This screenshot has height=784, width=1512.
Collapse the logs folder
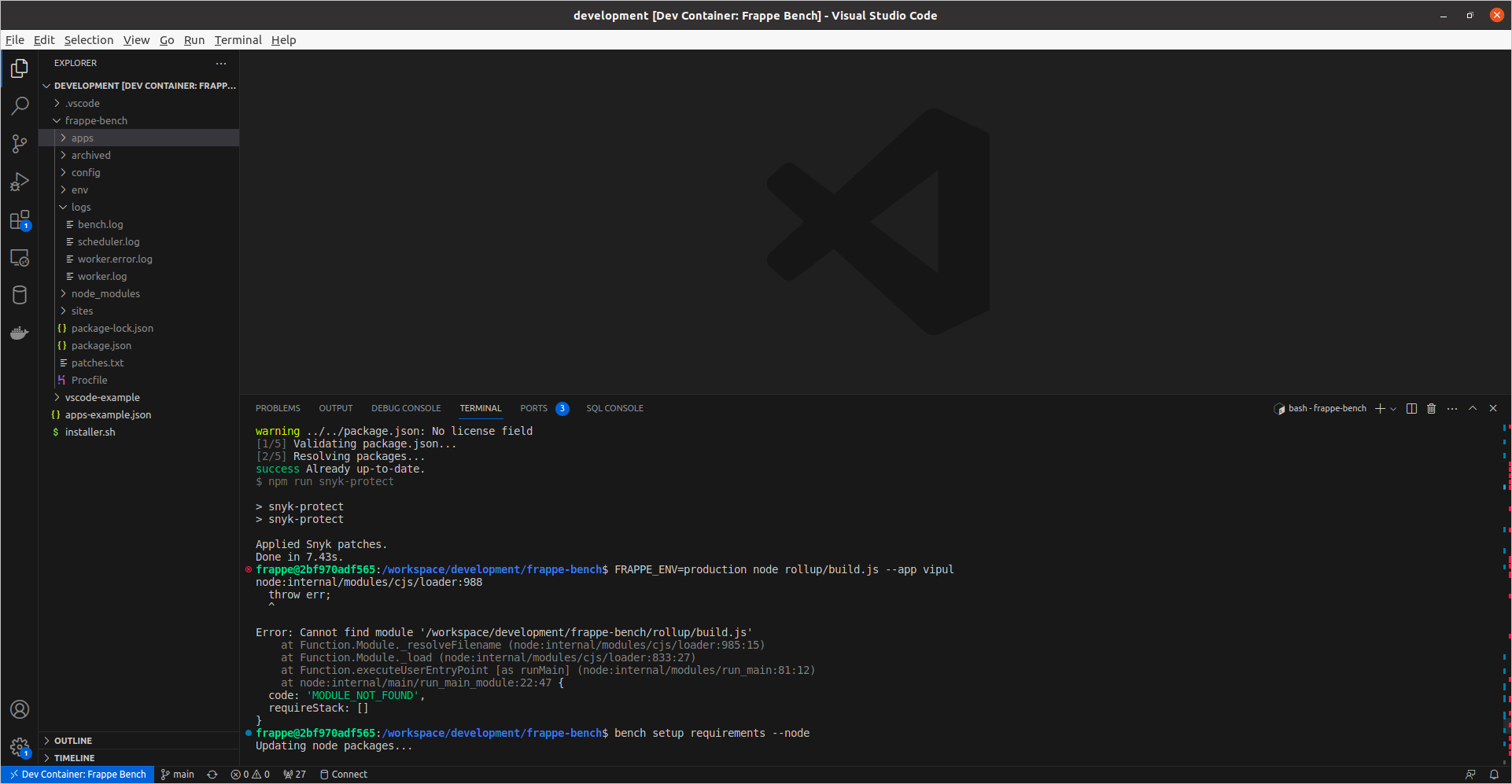(139, 207)
